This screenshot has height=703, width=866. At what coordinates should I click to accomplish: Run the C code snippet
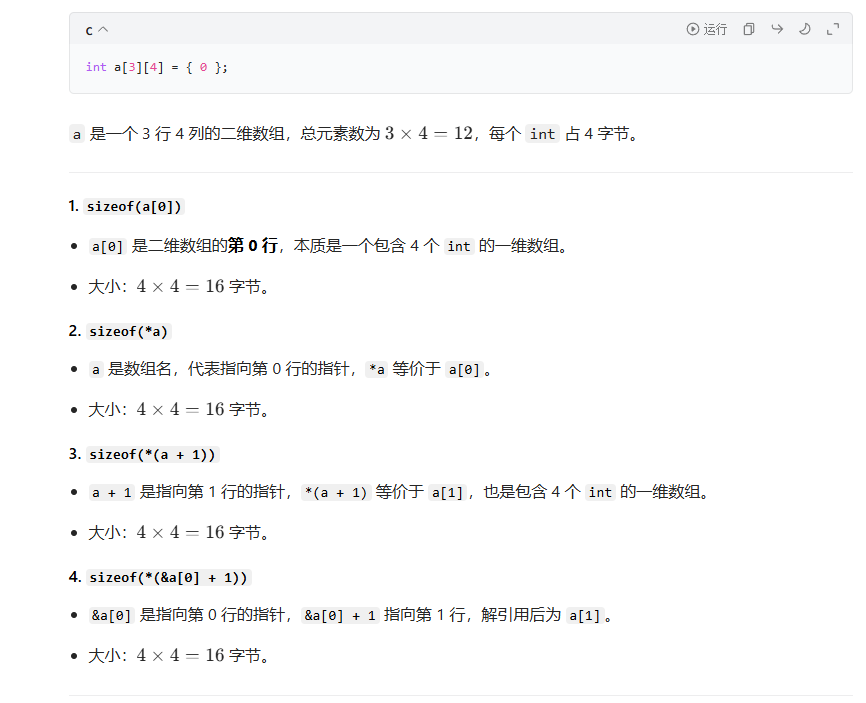pyautogui.click(x=706, y=29)
